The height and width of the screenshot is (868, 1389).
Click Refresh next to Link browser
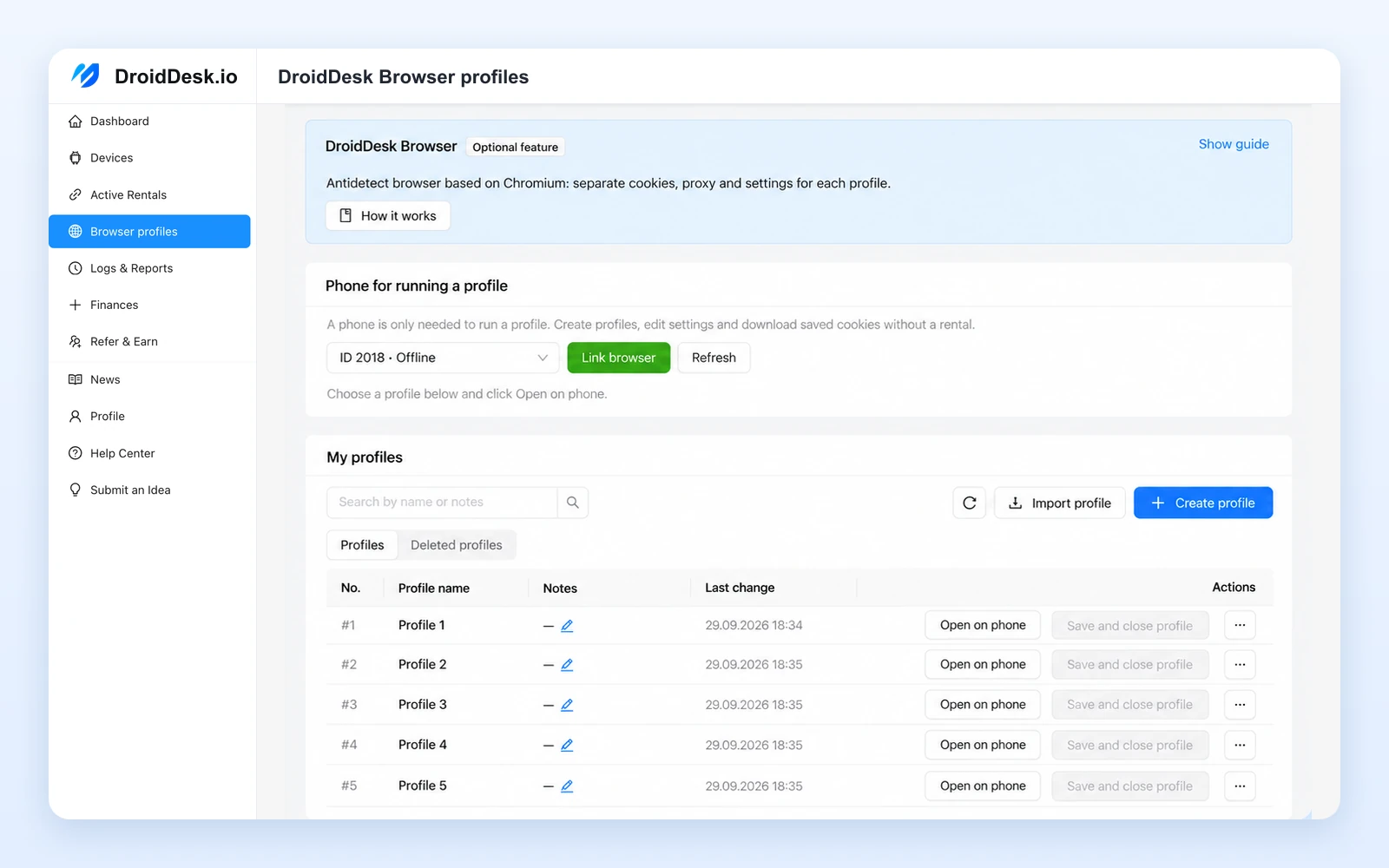714,358
